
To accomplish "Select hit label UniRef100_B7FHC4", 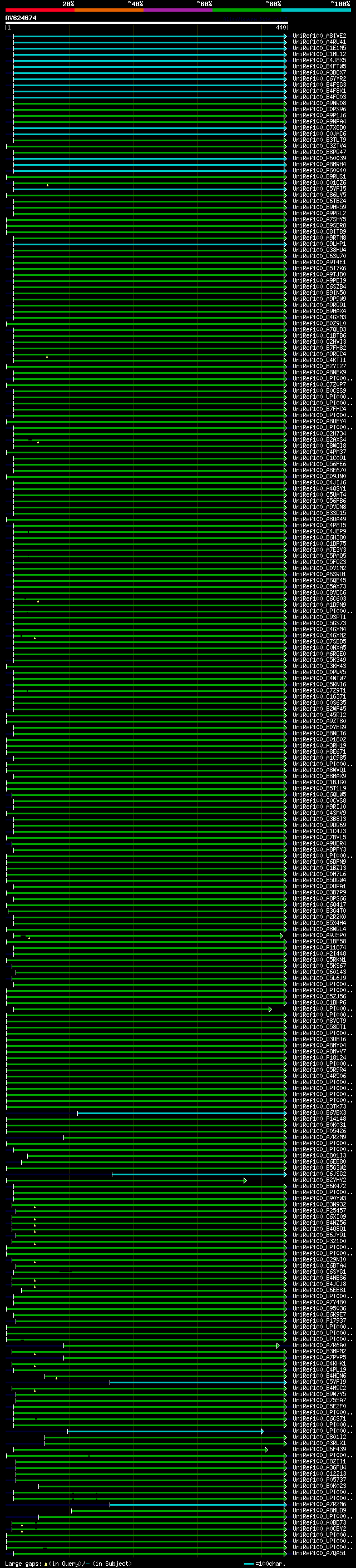I will [x=319, y=409].
